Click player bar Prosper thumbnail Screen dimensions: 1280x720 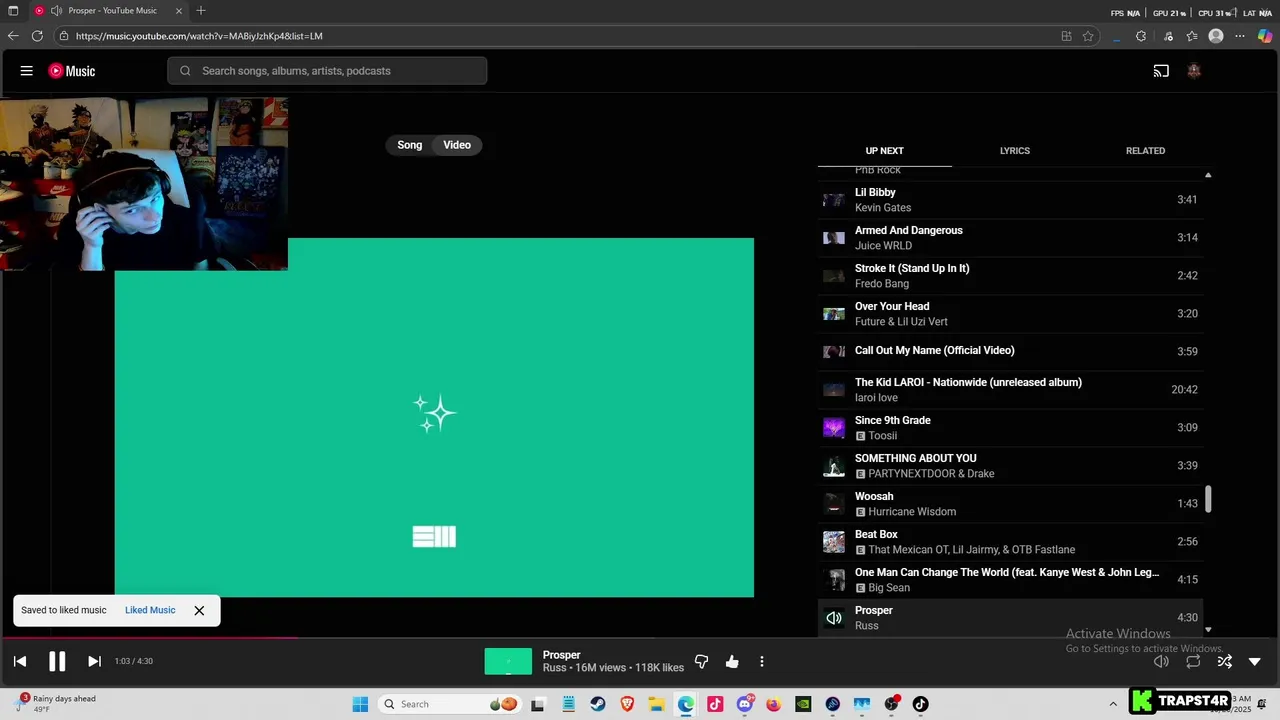508,661
